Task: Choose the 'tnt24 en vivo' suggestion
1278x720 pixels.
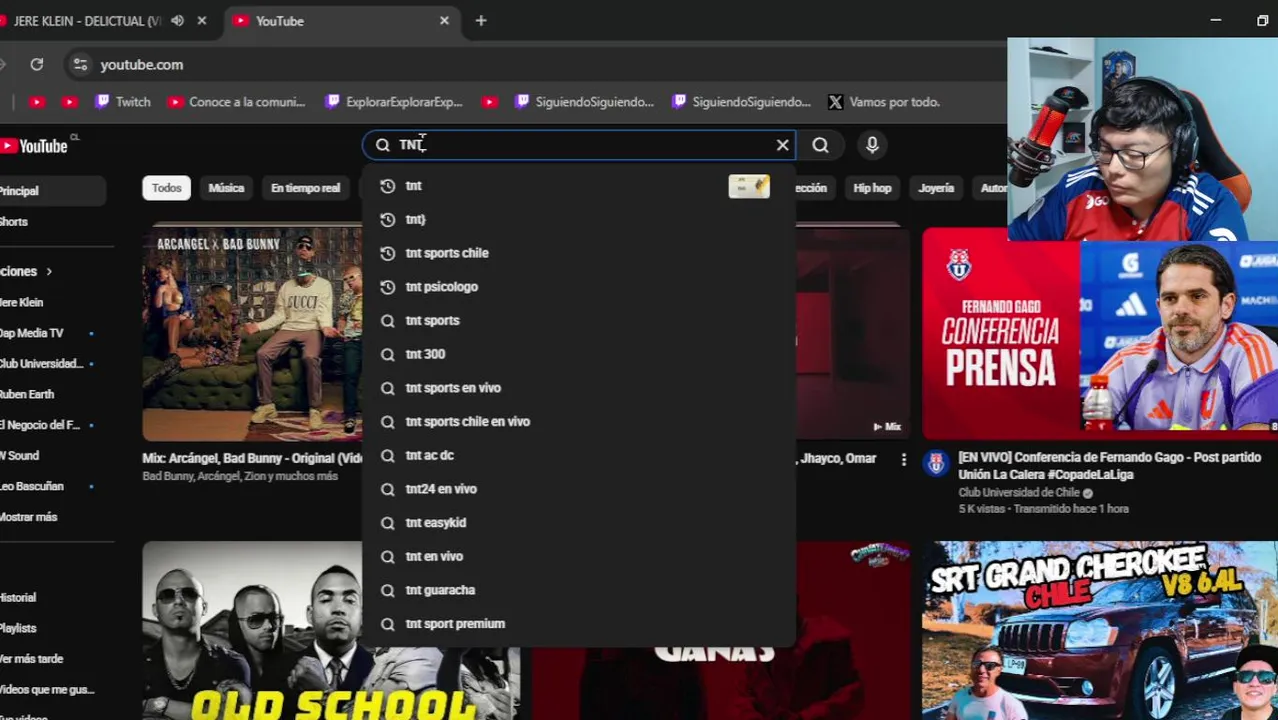Action: point(579,489)
